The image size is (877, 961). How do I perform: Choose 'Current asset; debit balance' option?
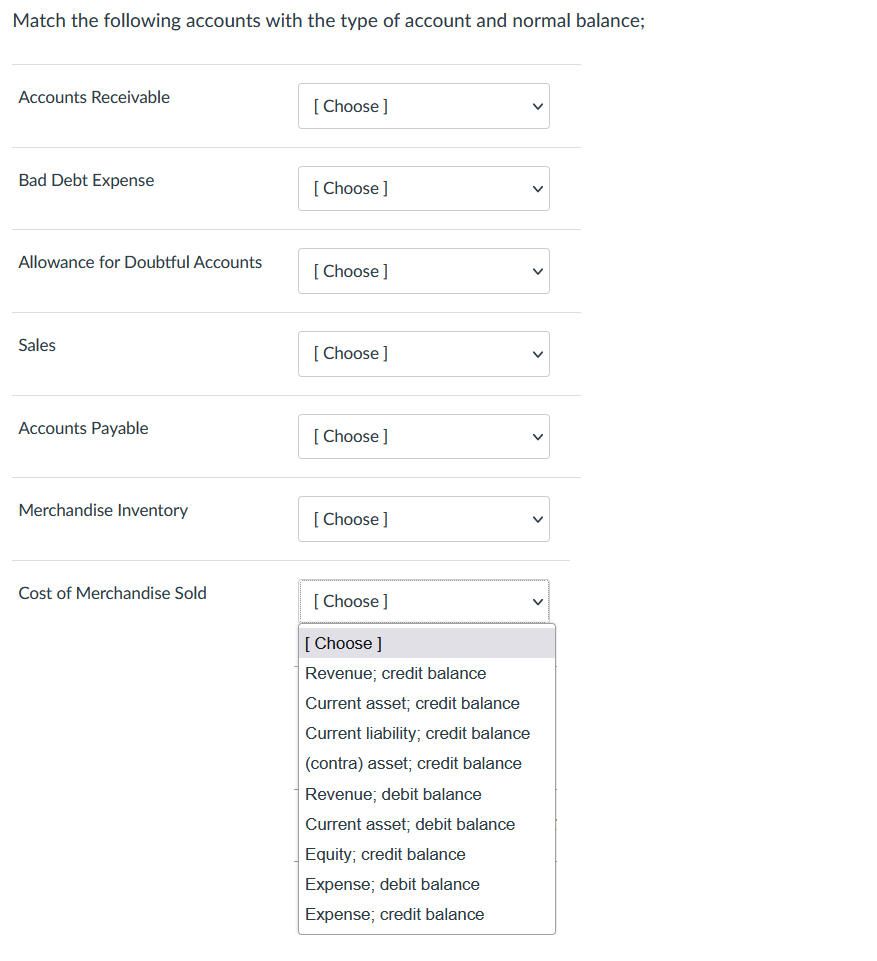[x=410, y=824]
